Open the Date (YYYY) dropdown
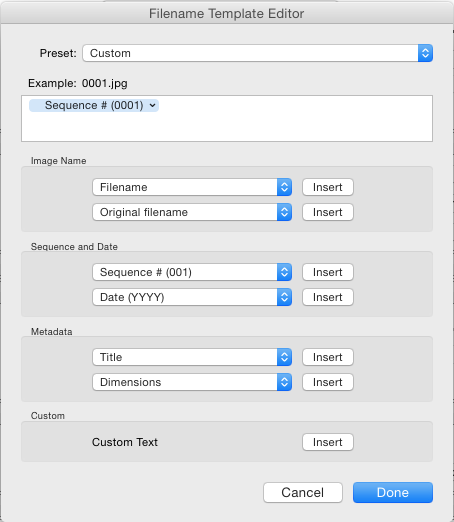The width and height of the screenshot is (454, 522). pyautogui.click(x=192, y=297)
